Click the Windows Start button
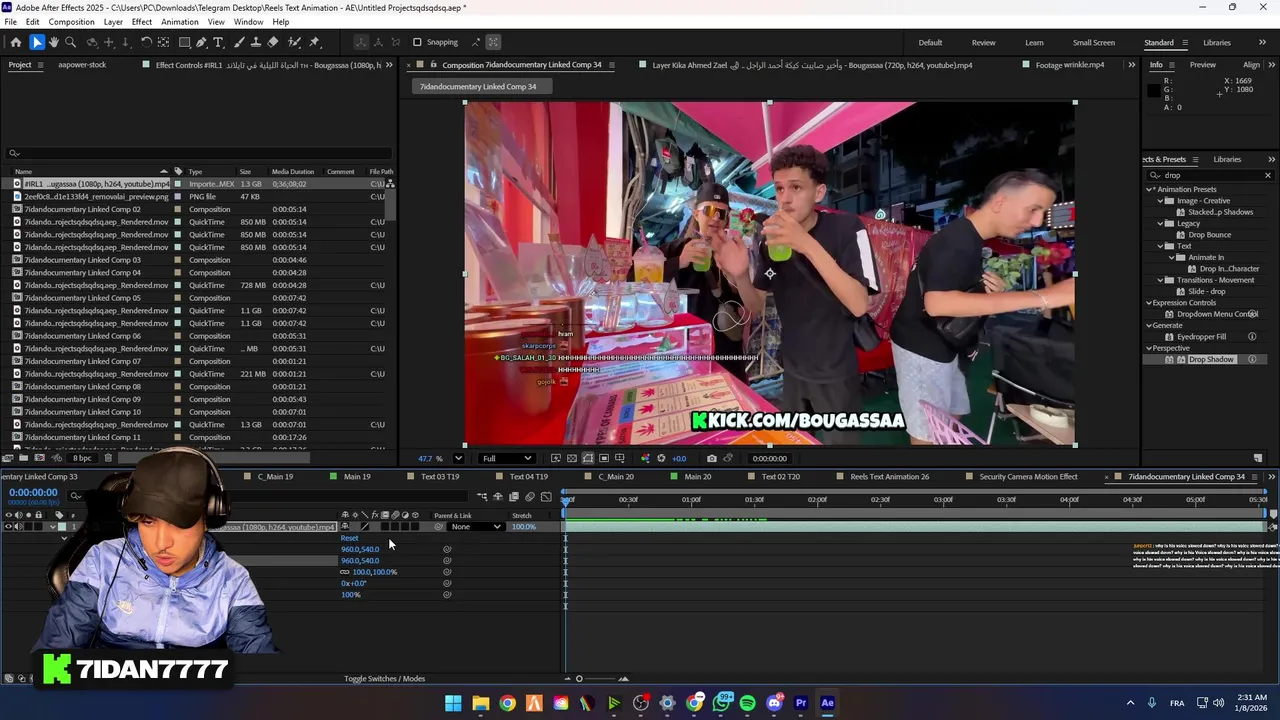The image size is (1280, 720). click(453, 703)
